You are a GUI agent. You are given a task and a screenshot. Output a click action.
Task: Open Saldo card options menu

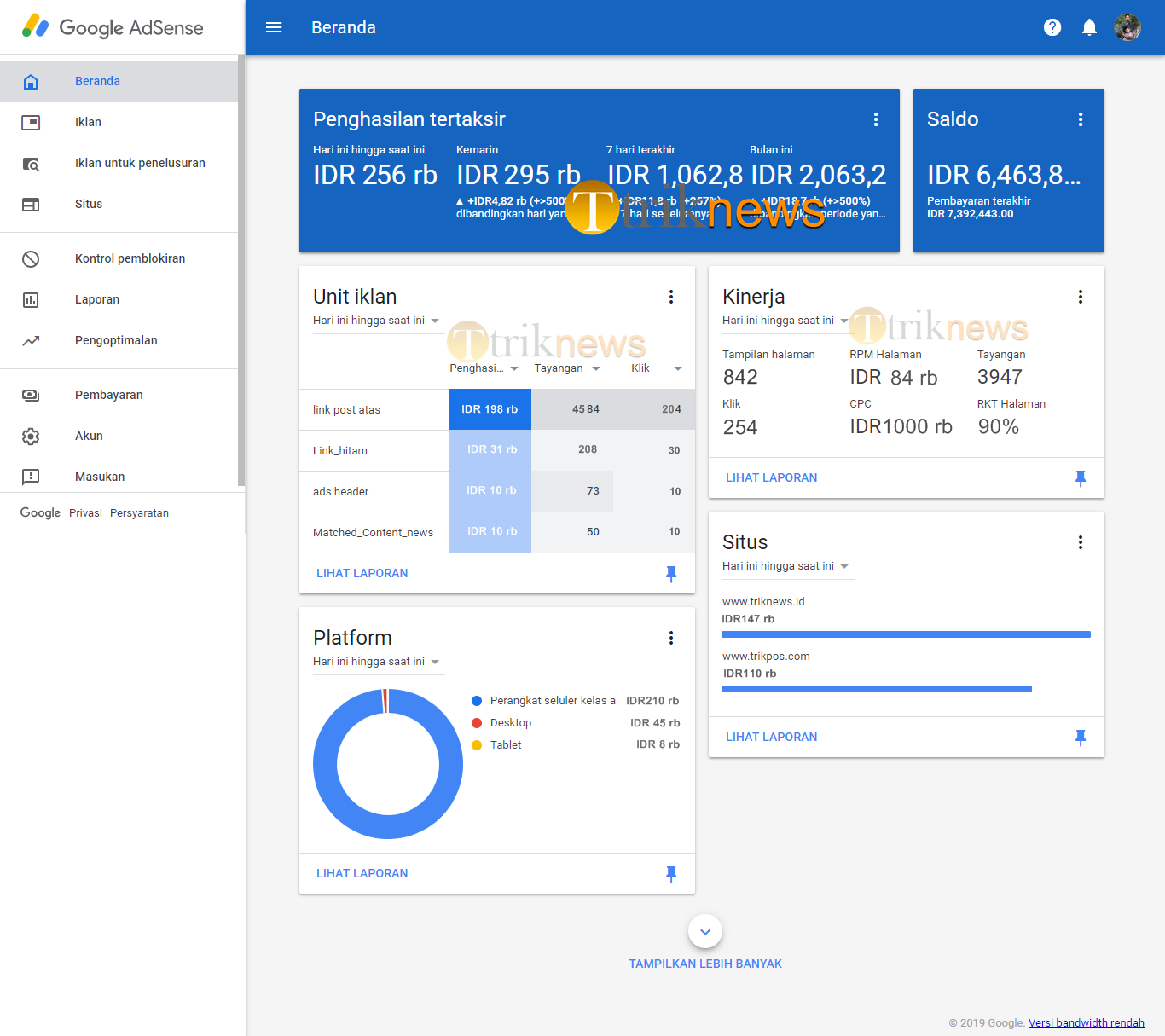tap(1081, 119)
